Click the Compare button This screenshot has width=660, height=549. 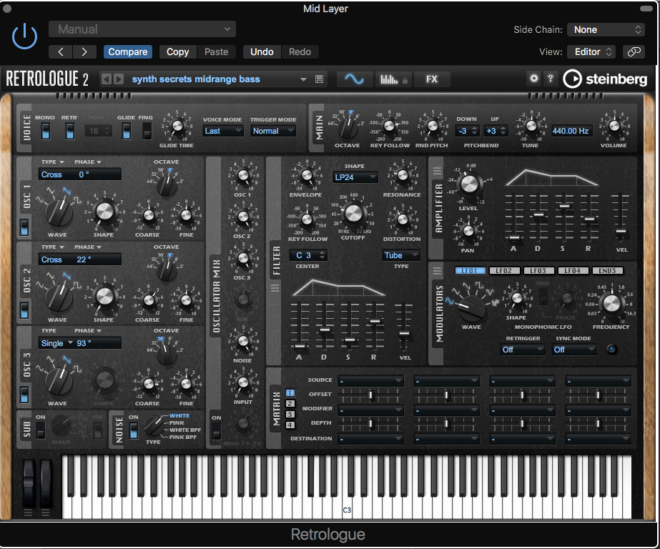point(127,51)
